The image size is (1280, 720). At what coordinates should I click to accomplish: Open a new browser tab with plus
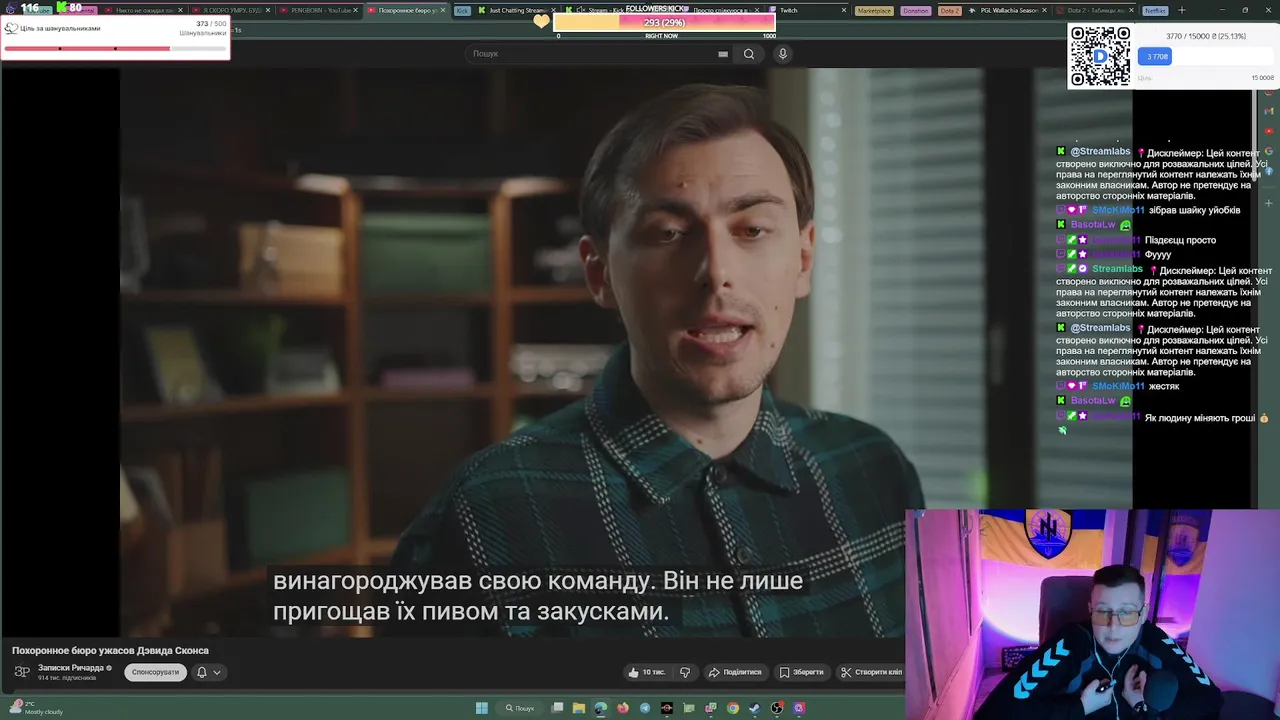[x=1182, y=10]
